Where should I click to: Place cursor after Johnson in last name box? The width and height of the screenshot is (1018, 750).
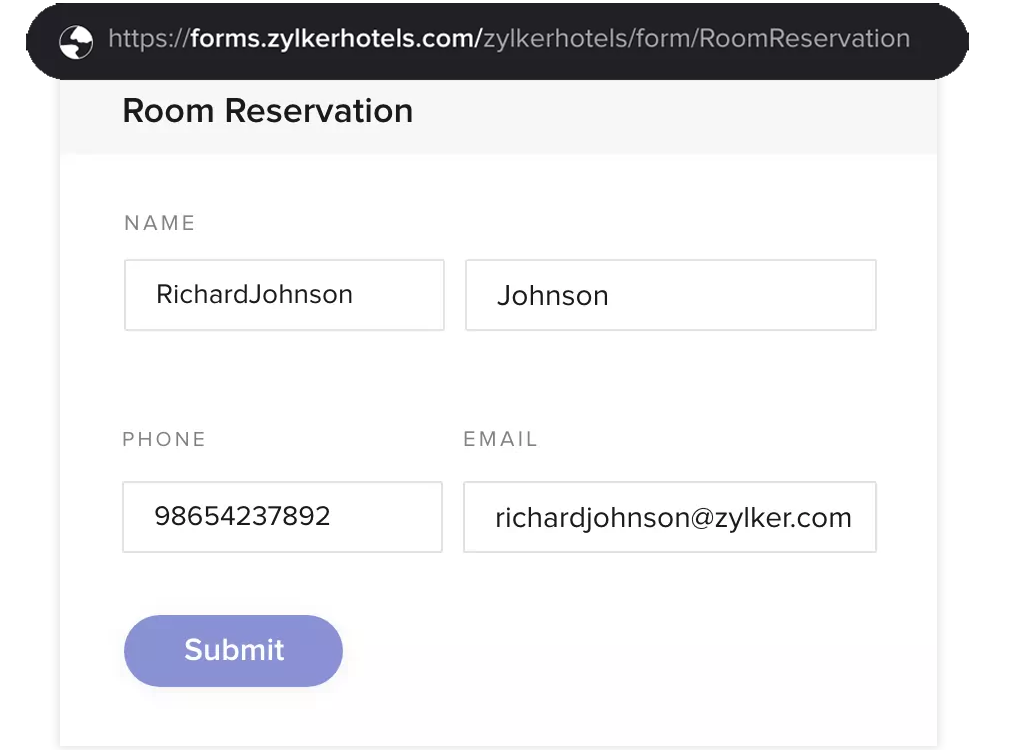pyautogui.click(x=611, y=296)
